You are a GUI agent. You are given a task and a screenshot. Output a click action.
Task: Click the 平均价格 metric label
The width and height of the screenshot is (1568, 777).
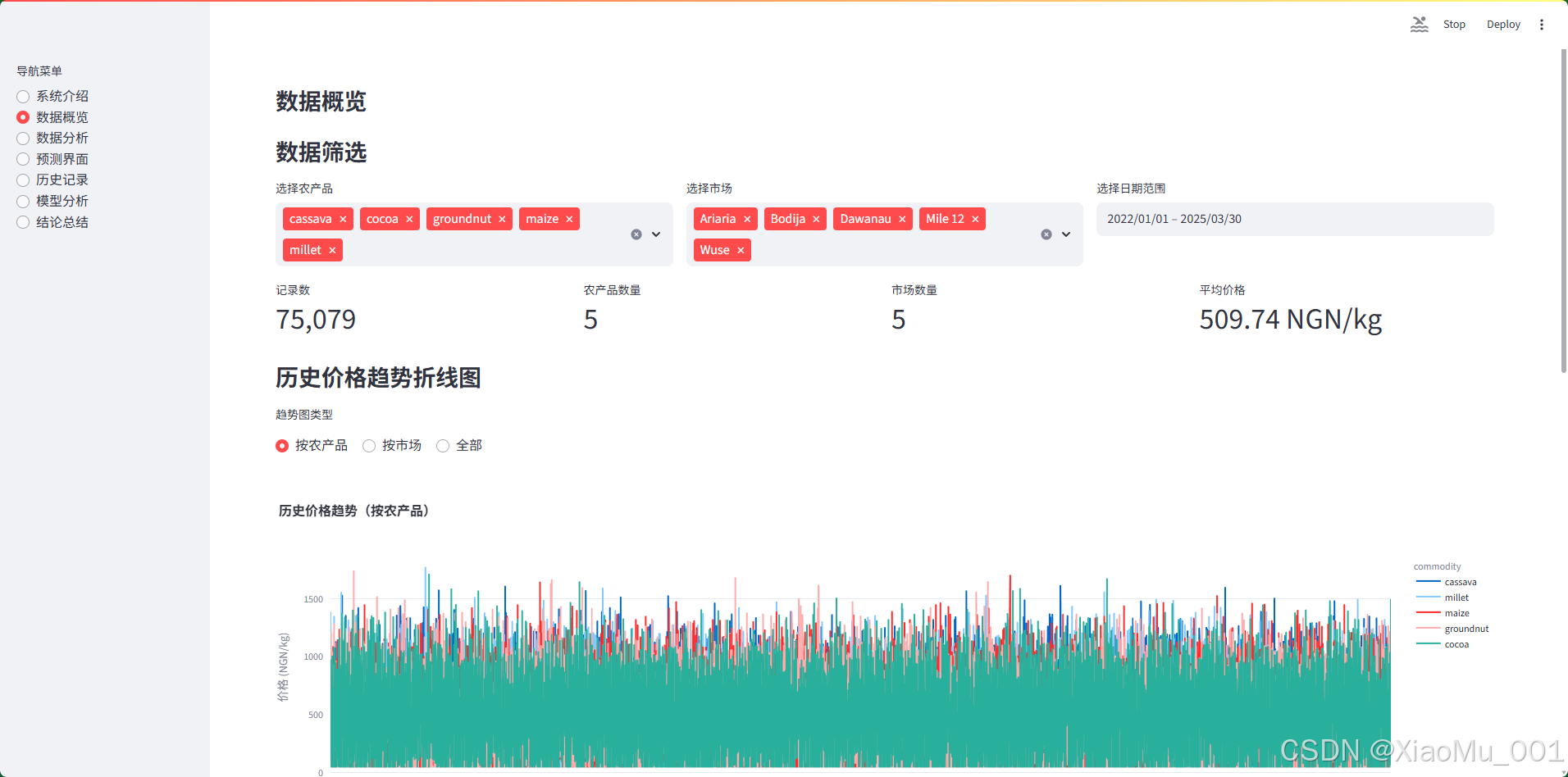click(x=1223, y=290)
